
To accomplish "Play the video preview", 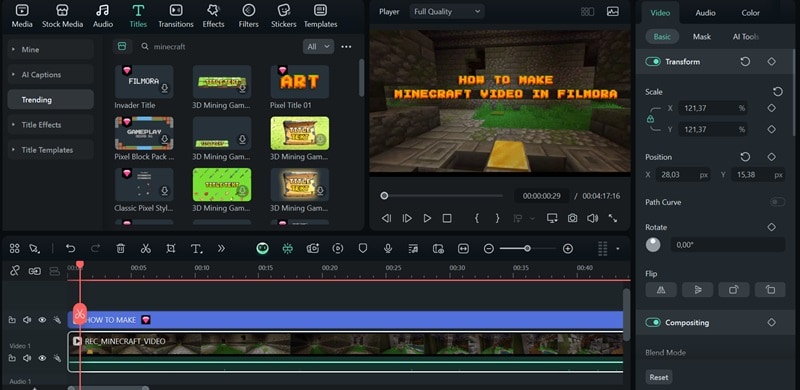I will 427,218.
